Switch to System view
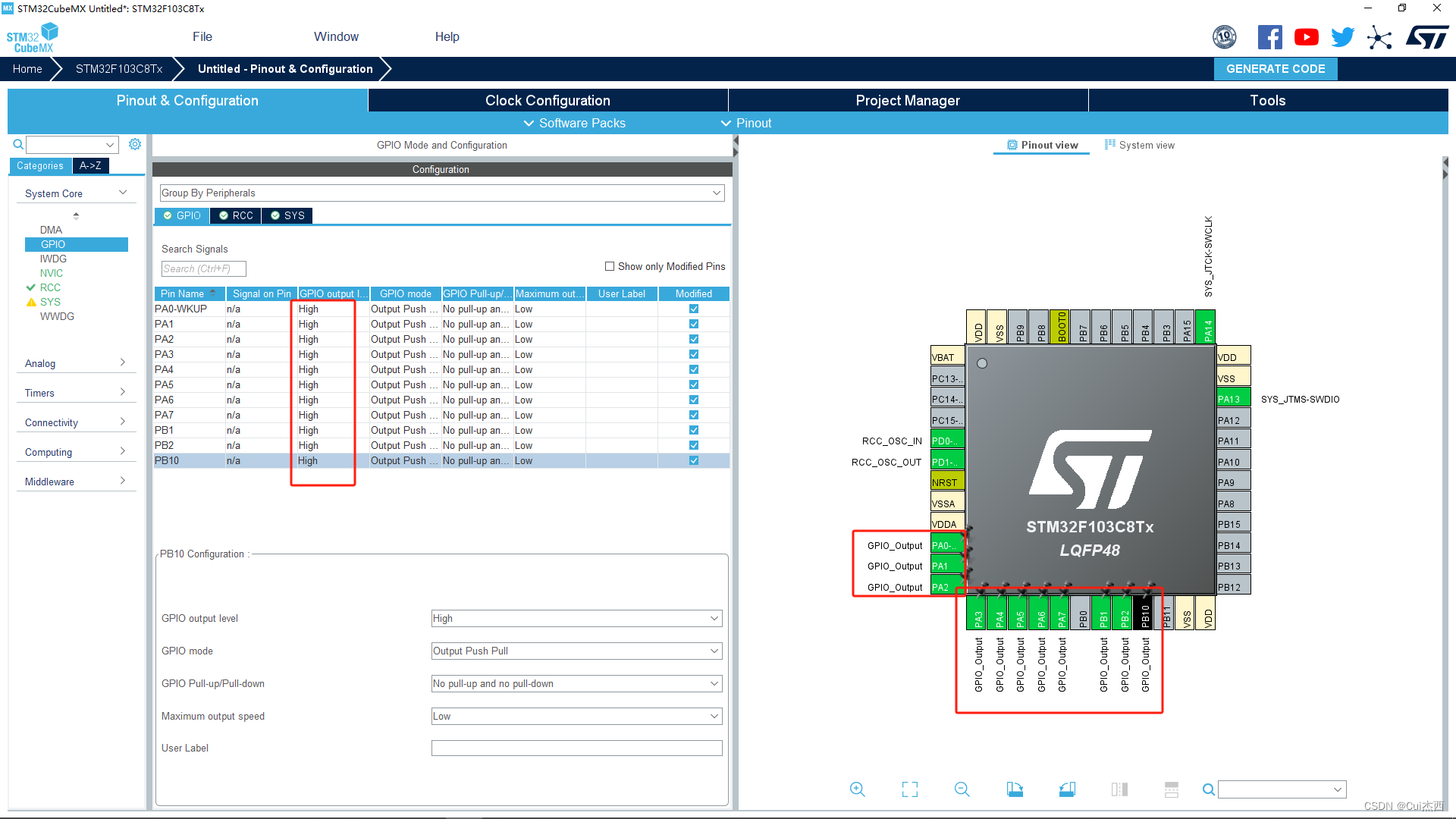 1140,145
